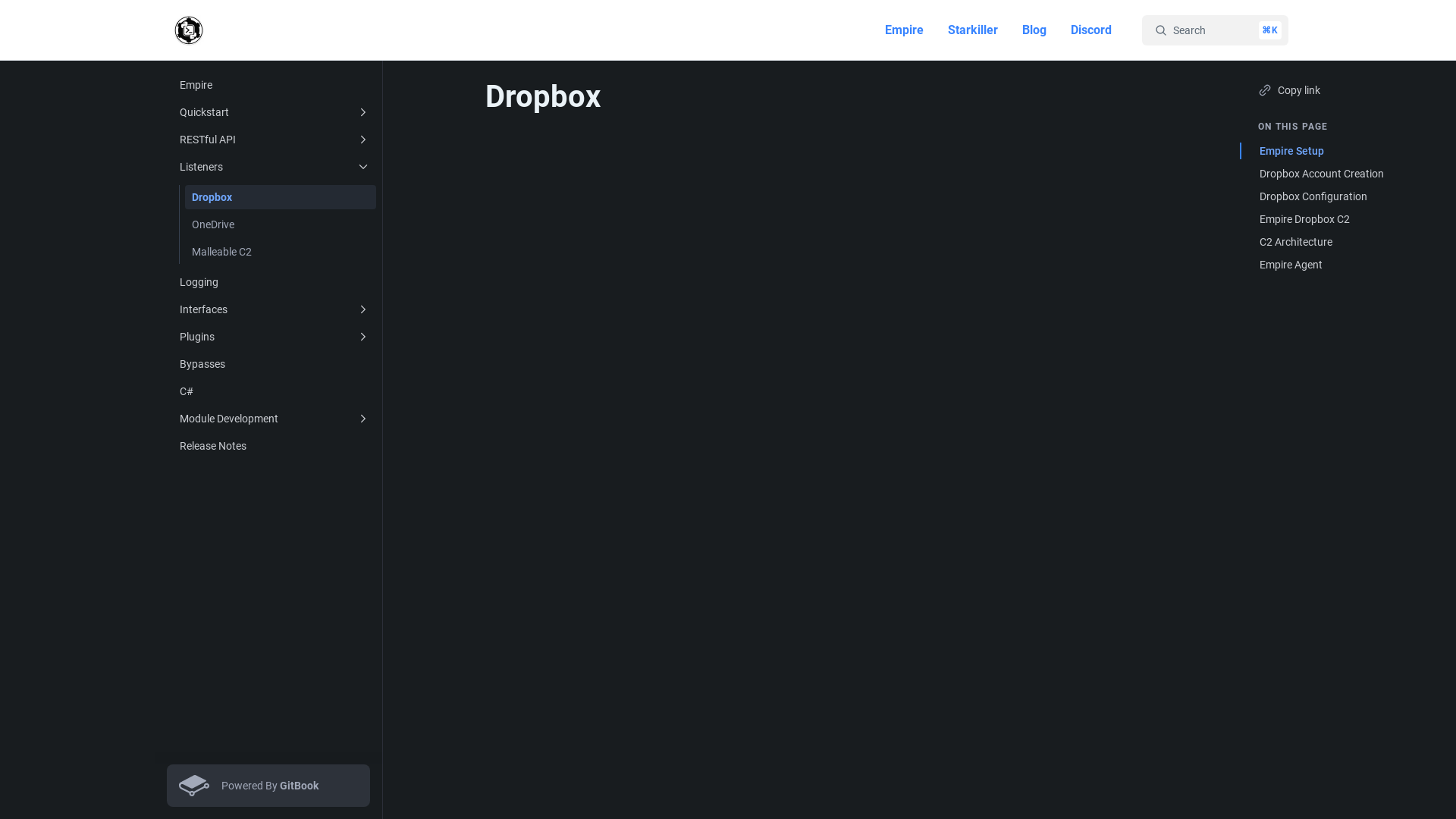
Task: Open the Quickstart sidebar page
Action: pyautogui.click(x=275, y=112)
